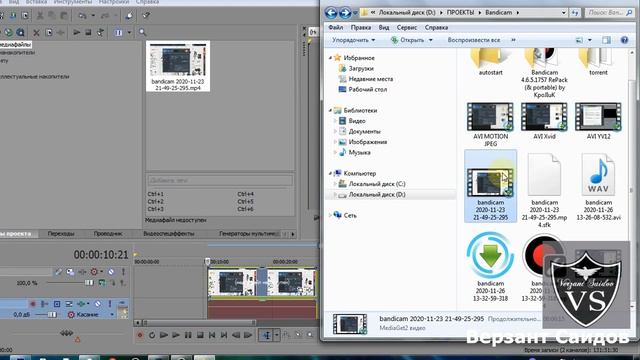The image size is (640, 360).
Task: Click Stop in Vegas transport bar
Action: (x=200, y=335)
